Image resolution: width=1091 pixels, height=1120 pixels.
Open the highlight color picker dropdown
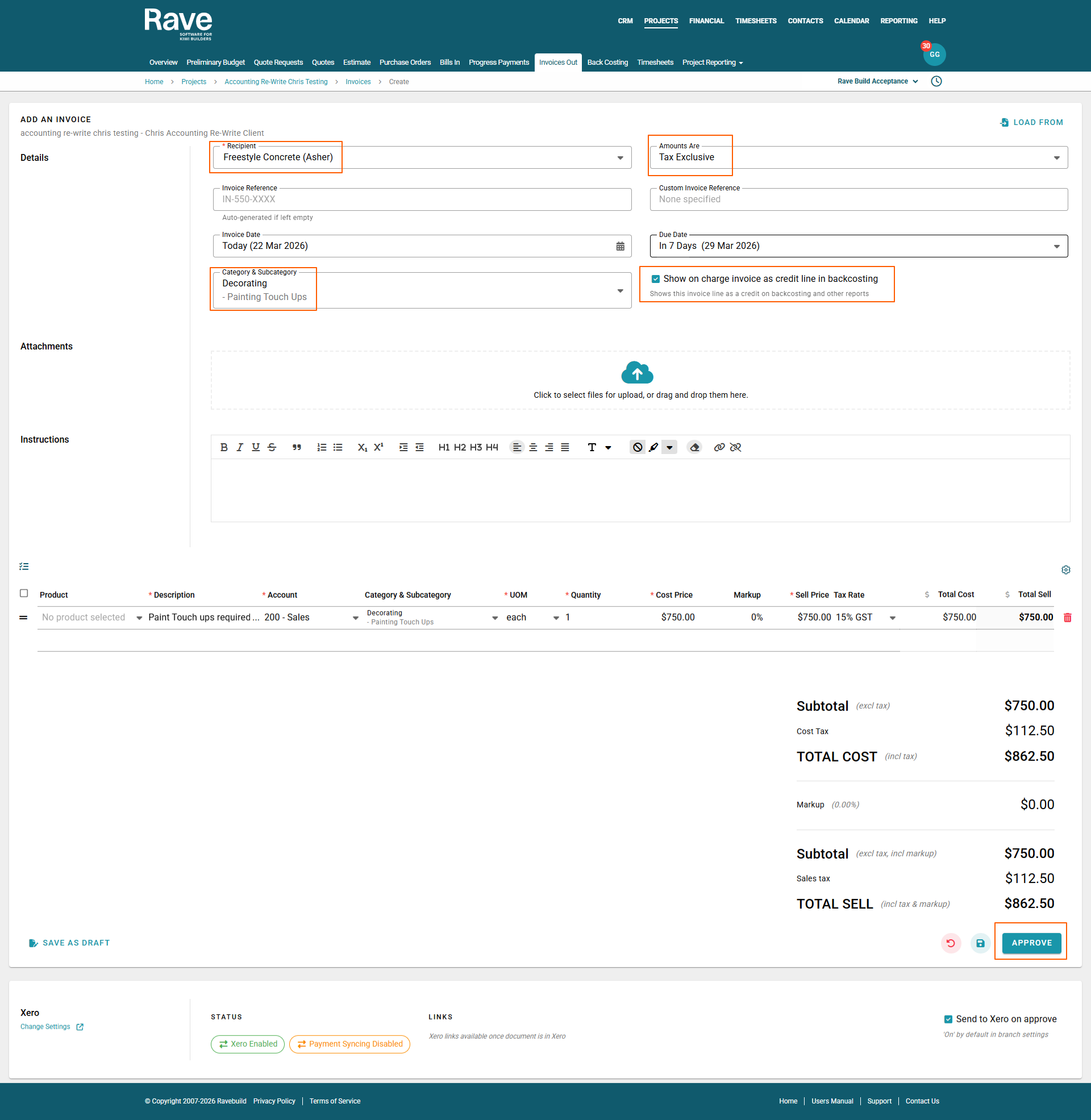coord(669,447)
